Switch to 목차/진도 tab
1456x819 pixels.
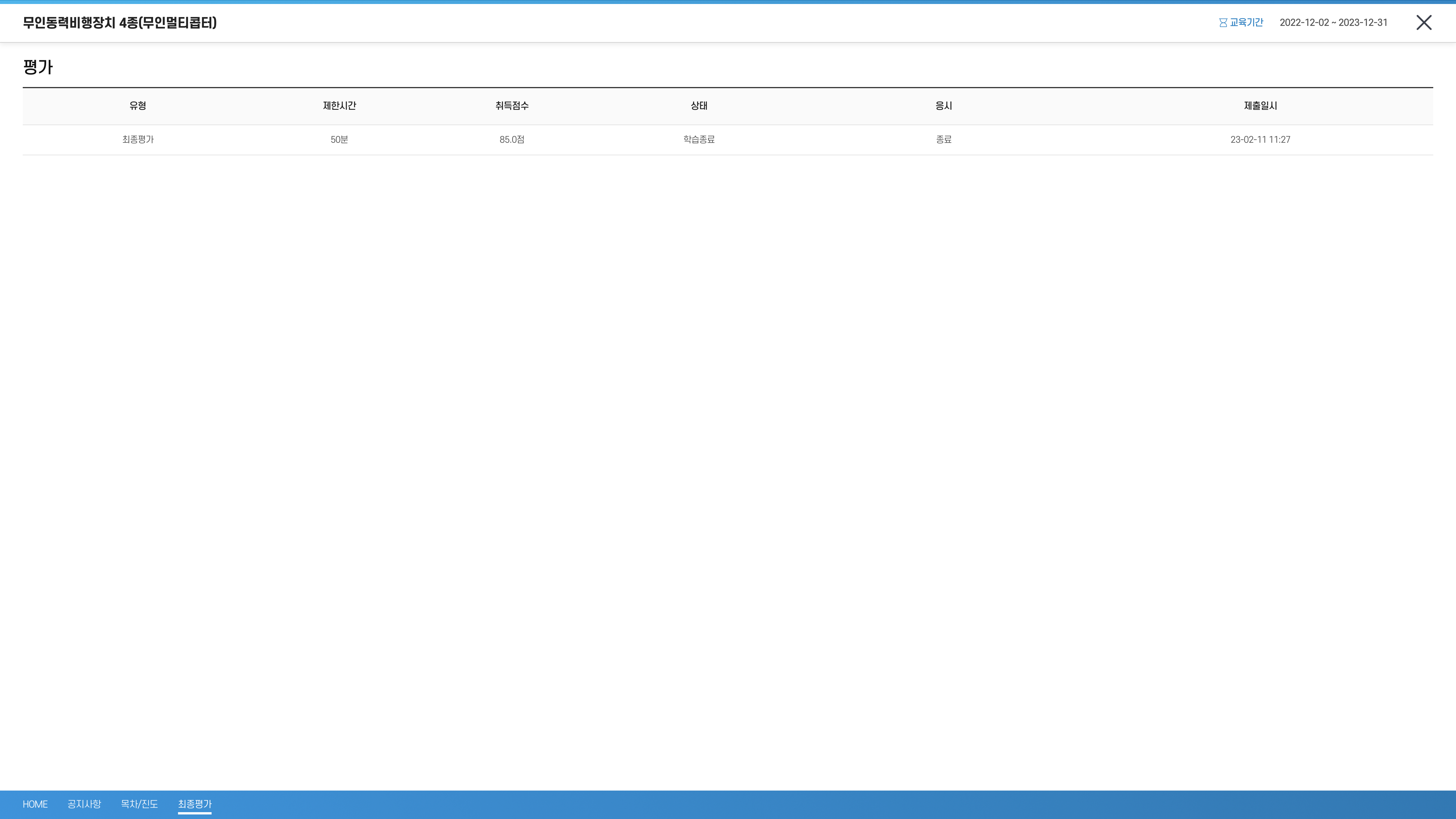click(x=139, y=804)
